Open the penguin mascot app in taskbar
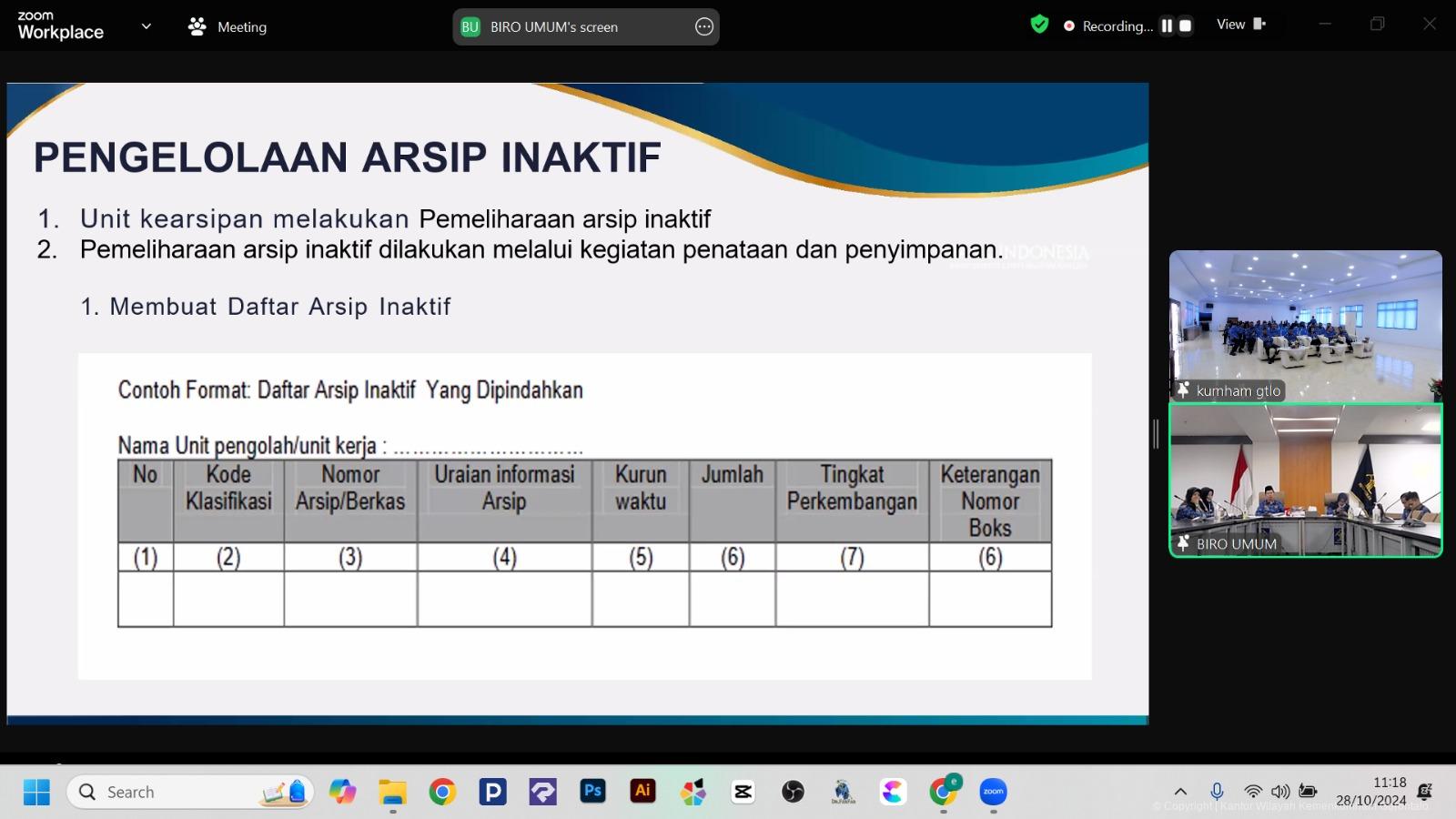1456x819 pixels. (x=843, y=792)
